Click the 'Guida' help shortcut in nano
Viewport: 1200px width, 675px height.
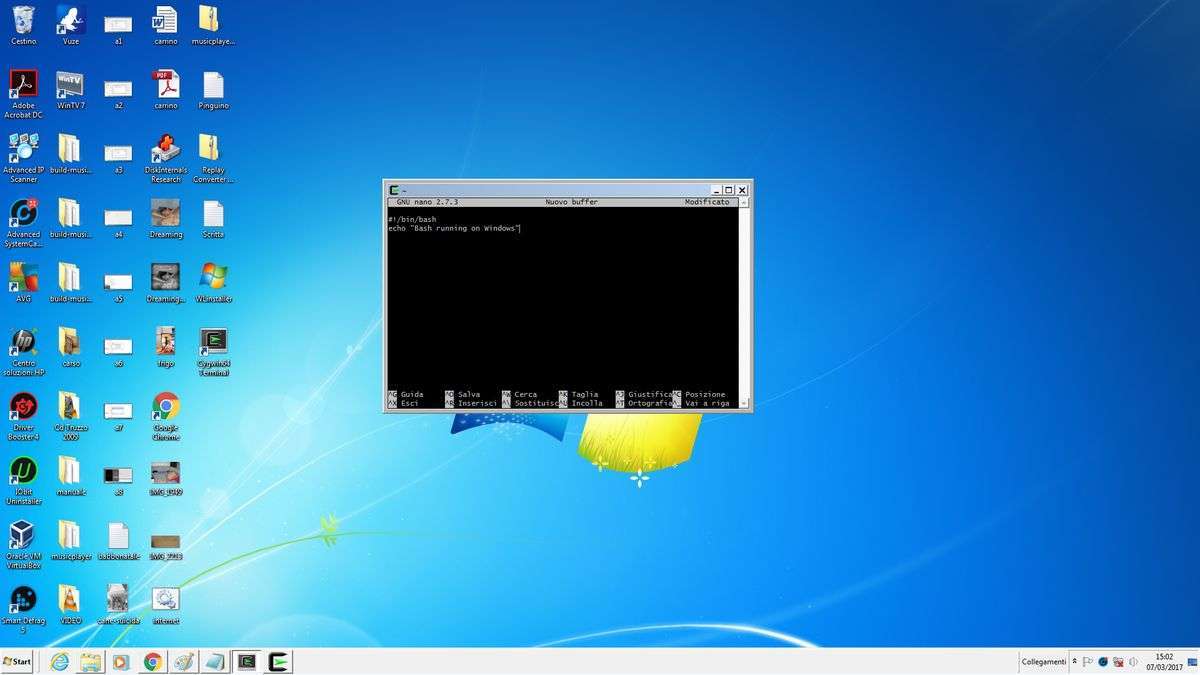tap(411, 394)
